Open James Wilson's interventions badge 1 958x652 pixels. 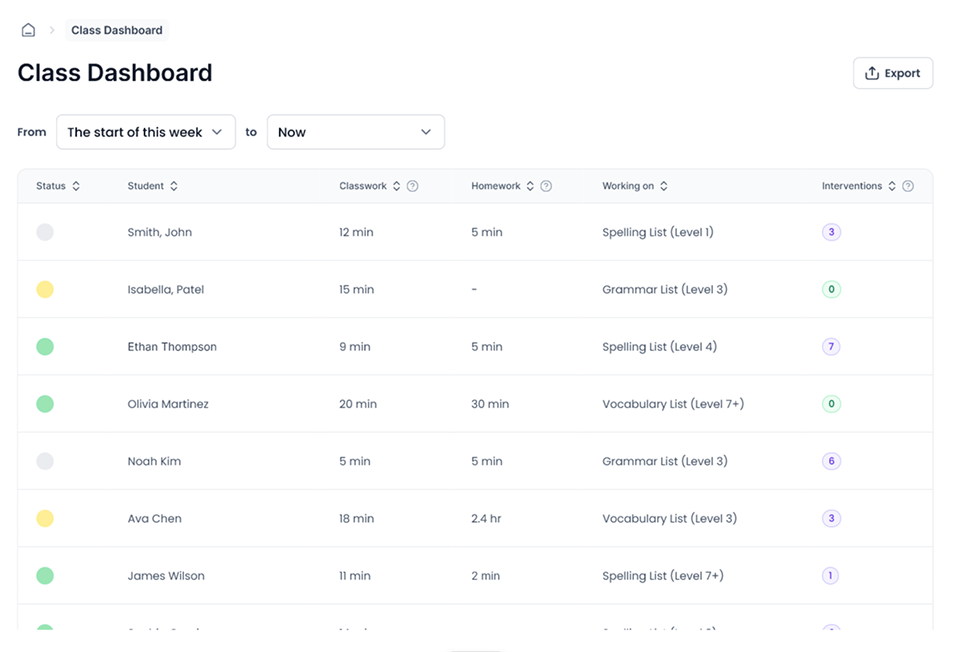tap(830, 576)
